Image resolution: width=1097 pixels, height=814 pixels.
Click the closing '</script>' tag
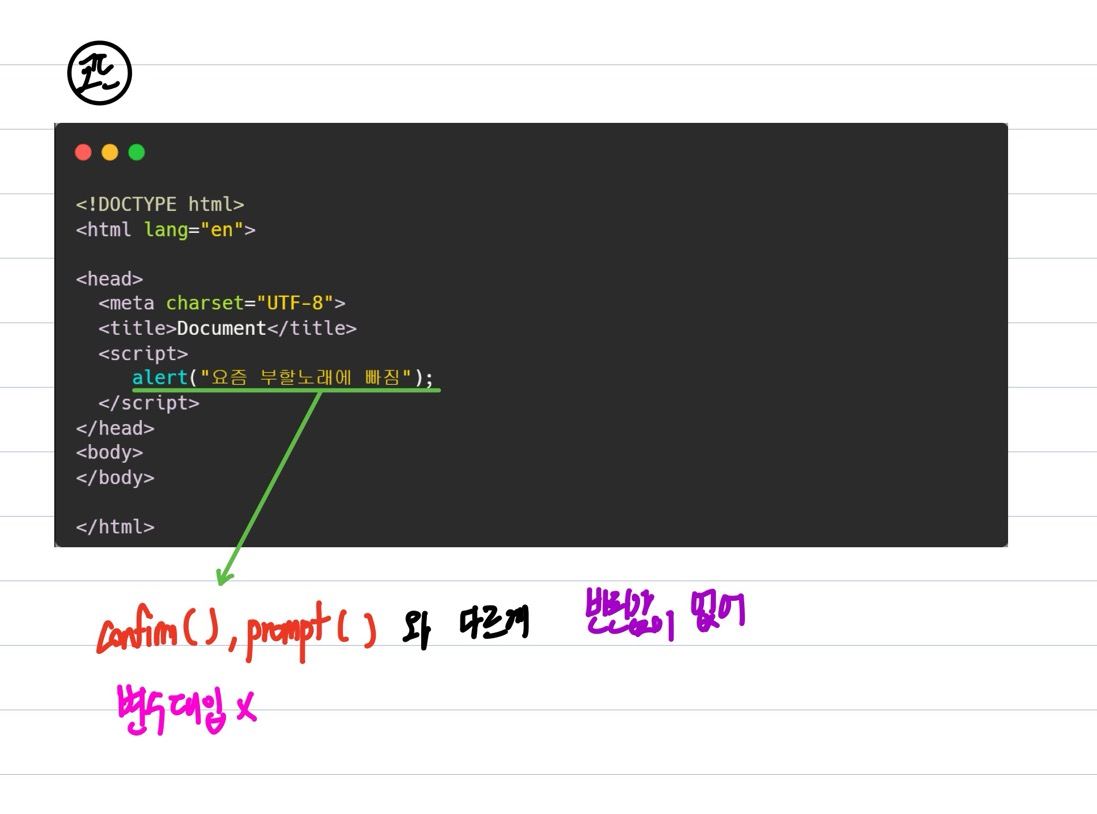click(x=149, y=403)
